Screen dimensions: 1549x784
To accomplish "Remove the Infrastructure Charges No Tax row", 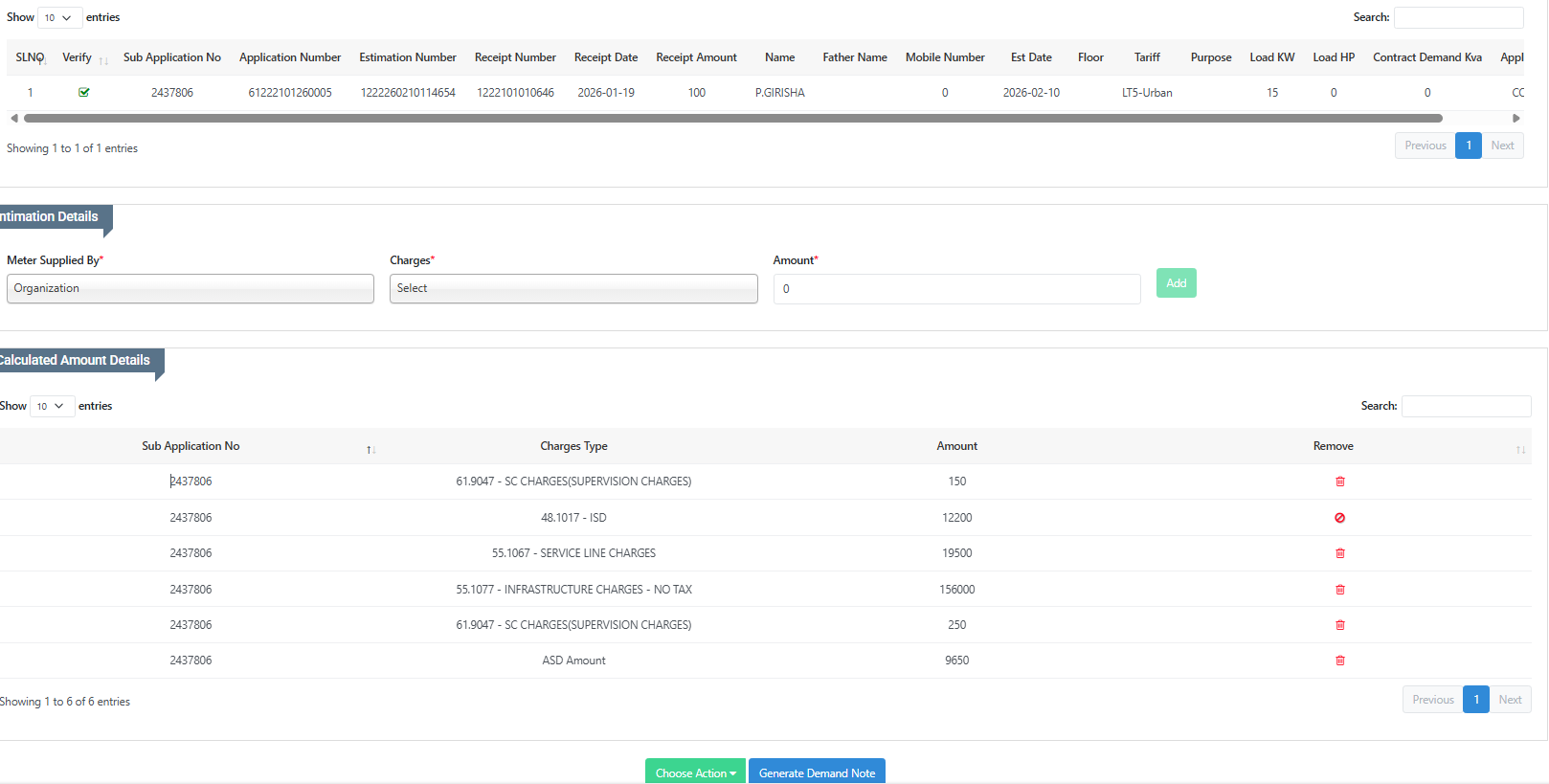I will (x=1339, y=590).
